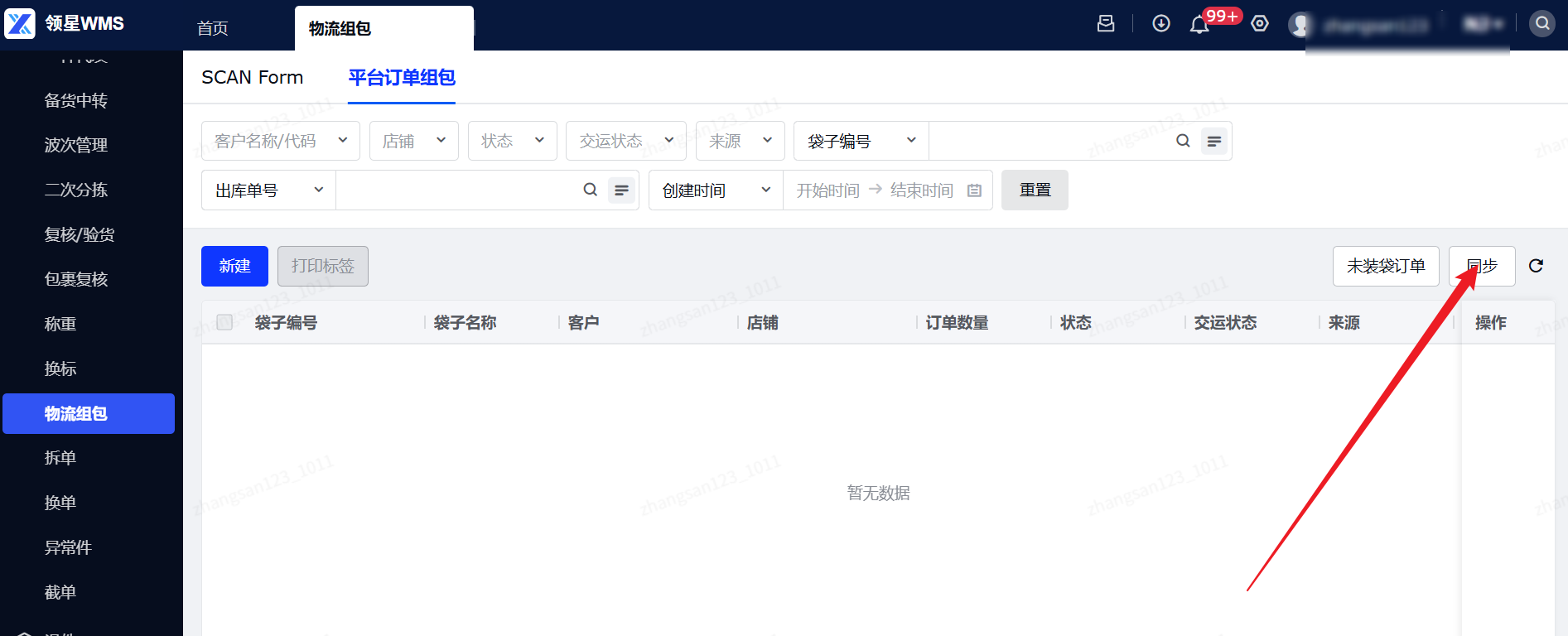Switch to the SCAN Form tab
Viewport: 1568px width, 636px height.
pos(253,77)
